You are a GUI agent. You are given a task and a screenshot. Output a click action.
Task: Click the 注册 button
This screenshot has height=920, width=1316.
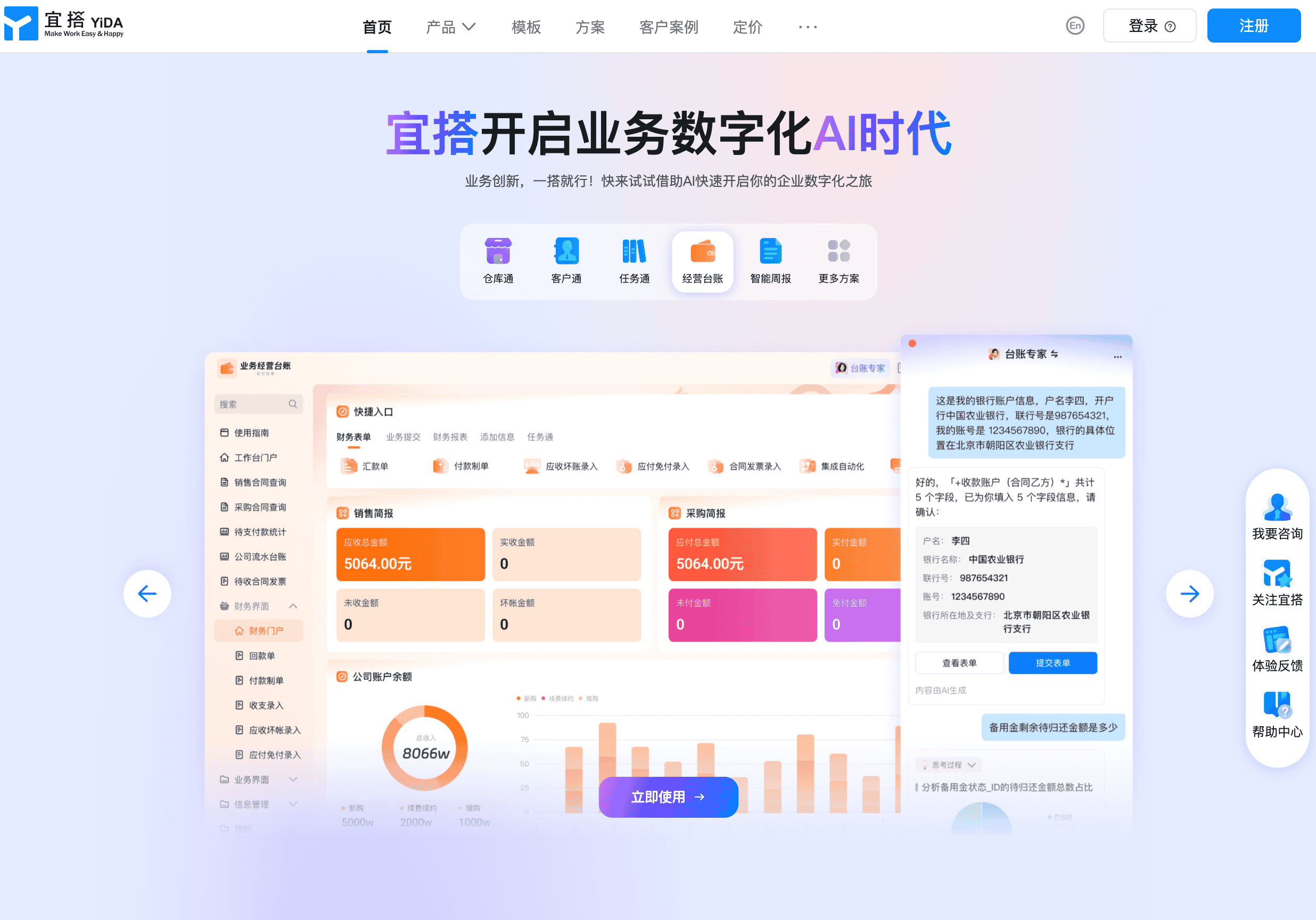pyautogui.click(x=1254, y=26)
